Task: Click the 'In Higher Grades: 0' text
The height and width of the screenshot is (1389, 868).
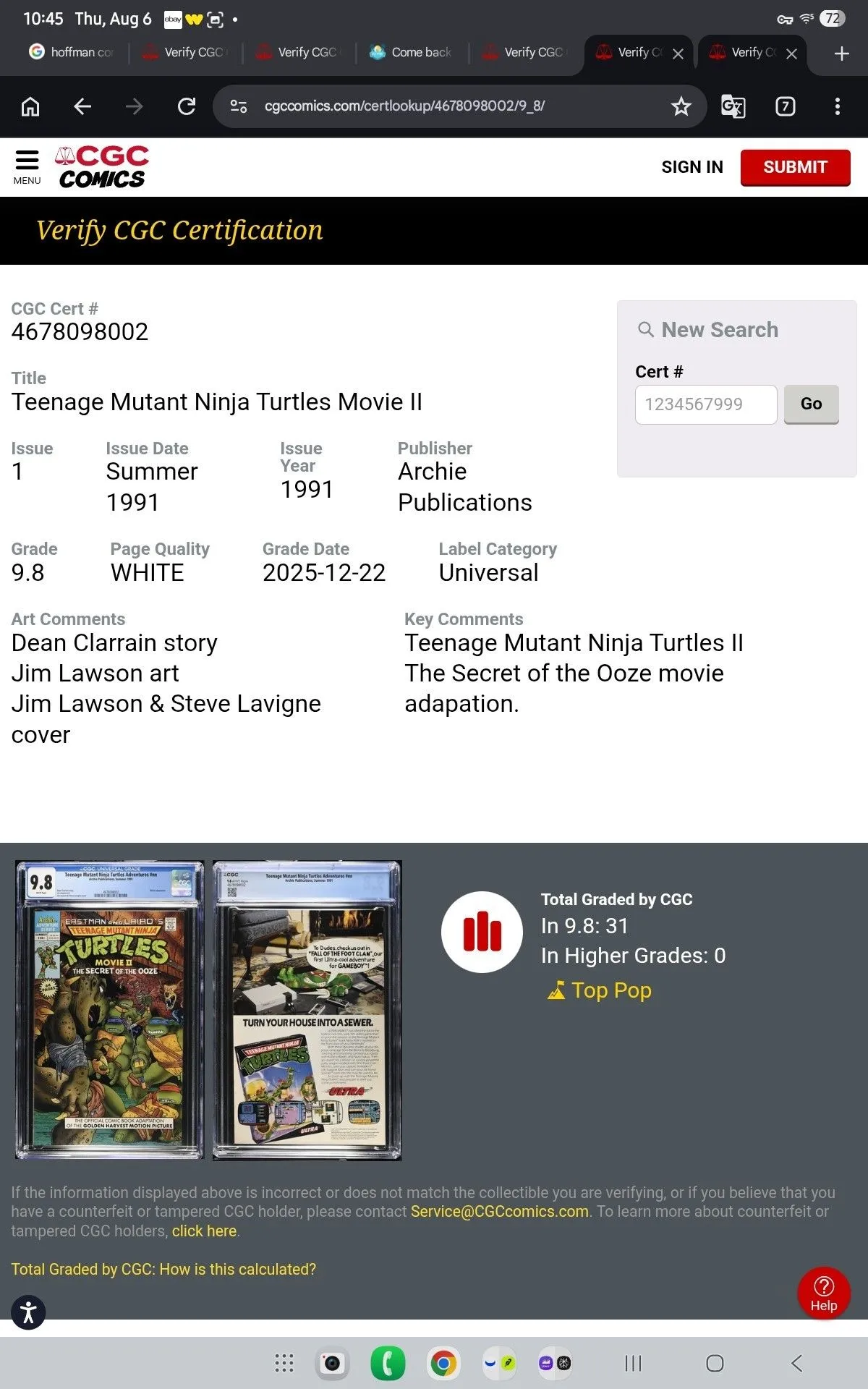Action: tap(633, 956)
